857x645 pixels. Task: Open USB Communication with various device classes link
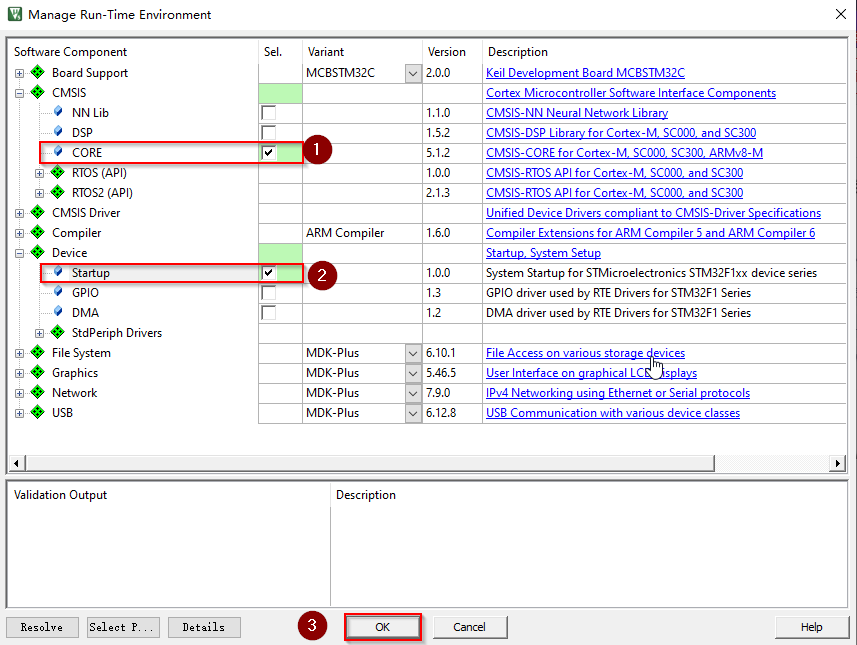613,413
